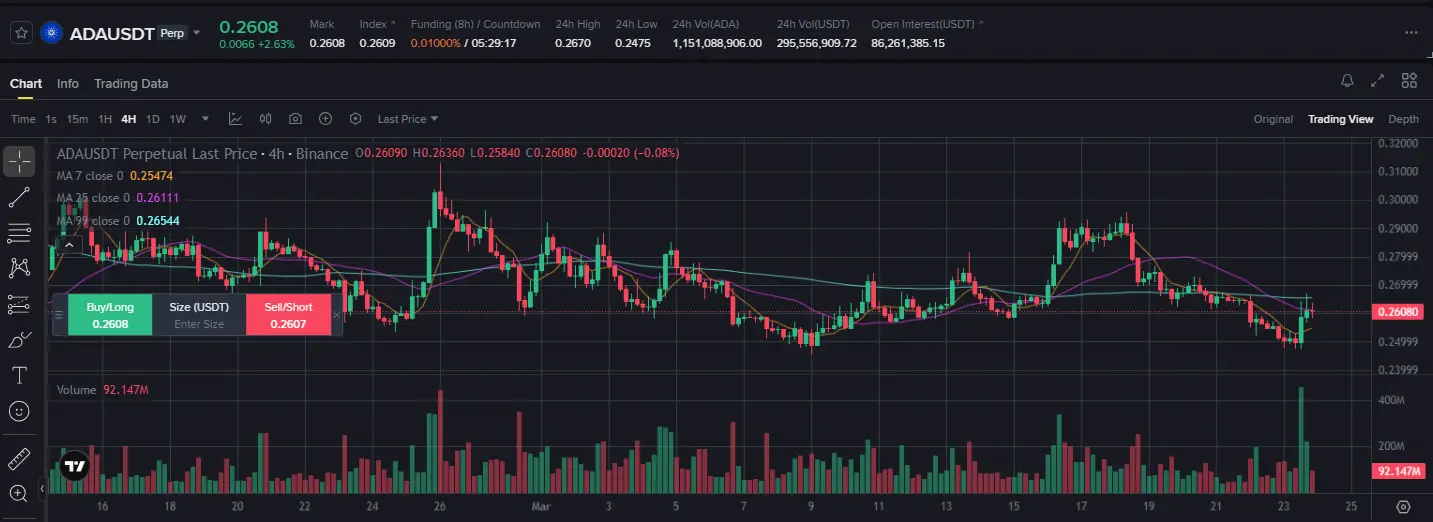This screenshot has height=522, width=1433.
Task: Click the 92.147M volume axis label
Action: click(1398, 471)
